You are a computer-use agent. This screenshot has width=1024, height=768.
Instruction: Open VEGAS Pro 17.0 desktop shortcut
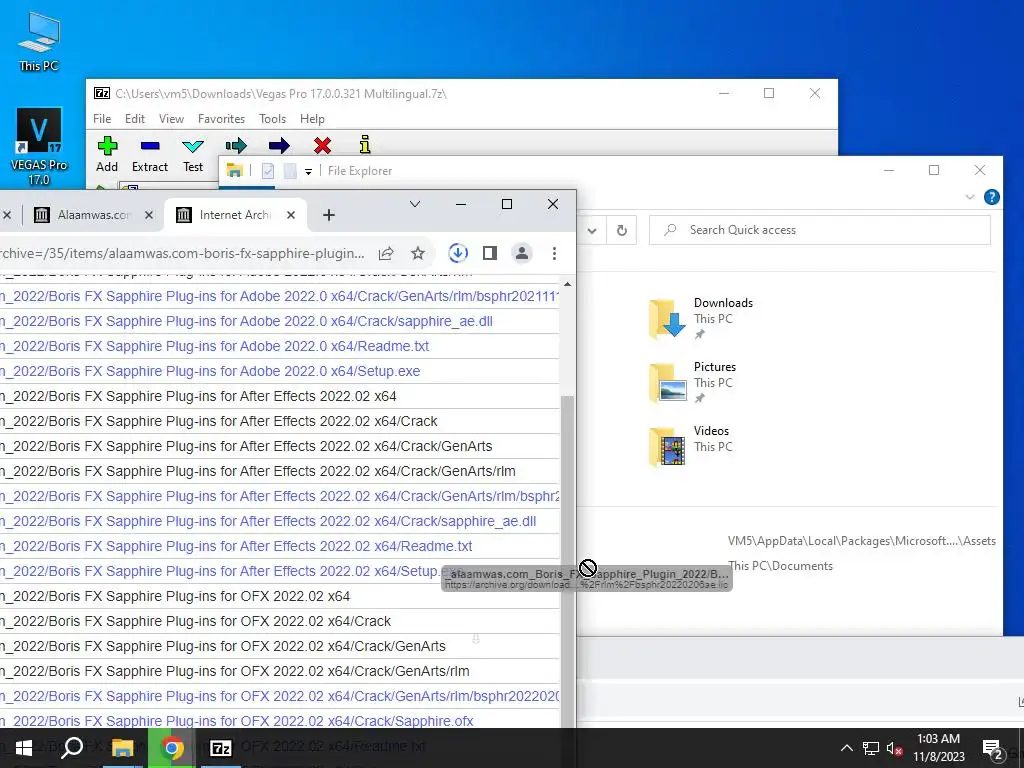pyautogui.click(x=39, y=147)
